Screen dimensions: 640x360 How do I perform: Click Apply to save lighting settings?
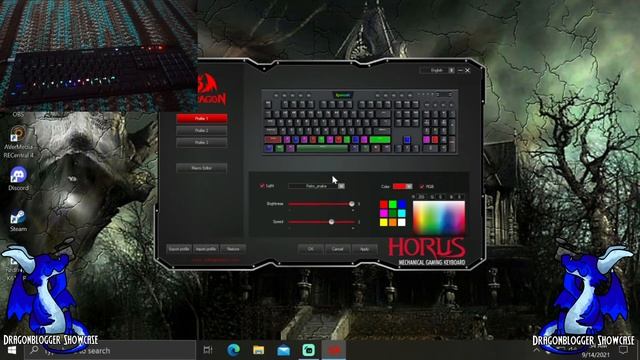364,249
